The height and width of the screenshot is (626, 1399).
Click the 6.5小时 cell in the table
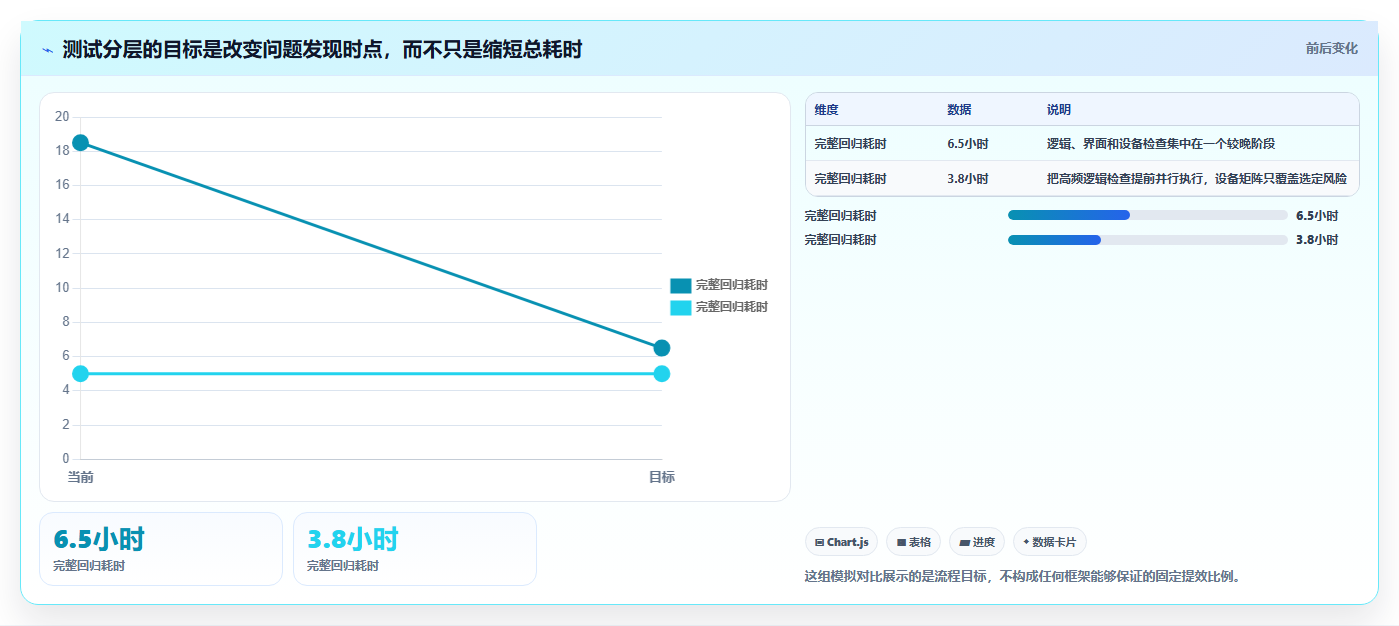(968, 144)
